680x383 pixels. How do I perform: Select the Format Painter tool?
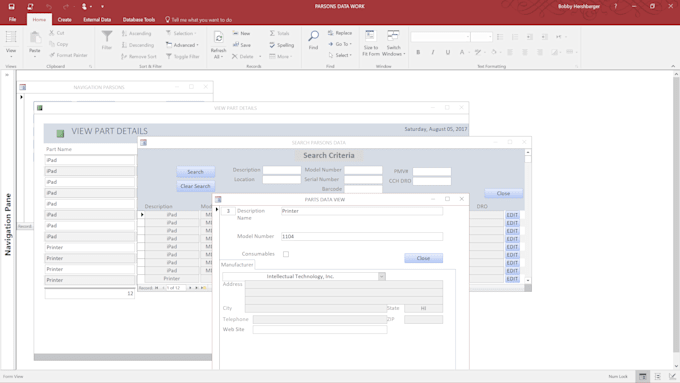69,55
